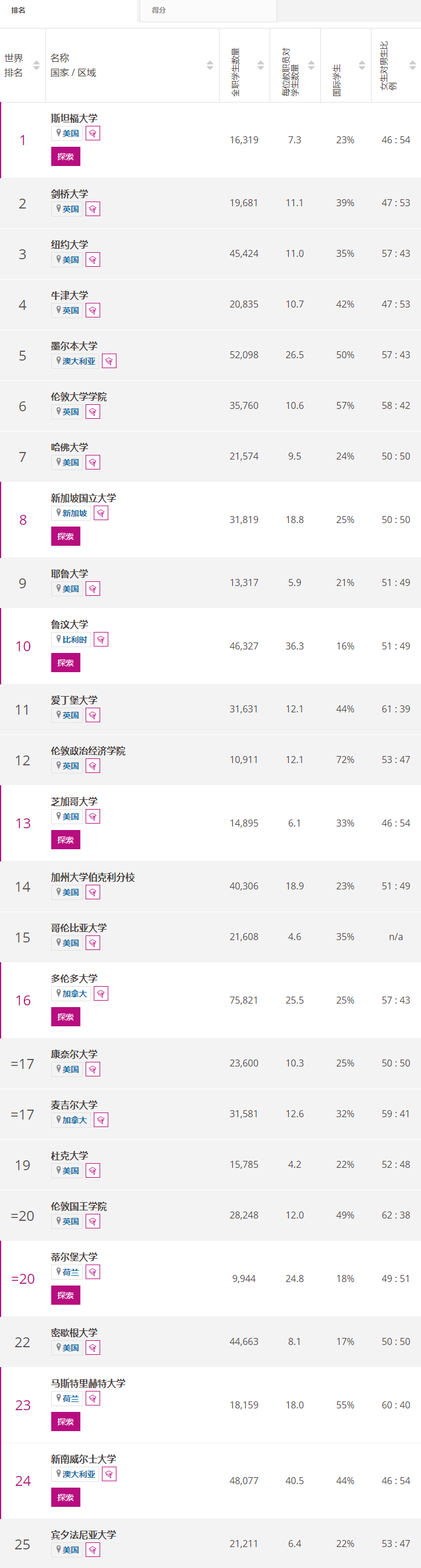Sort table by 世界排名 column arrows
The height and width of the screenshot is (1568, 421).
pyautogui.click(x=37, y=65)
